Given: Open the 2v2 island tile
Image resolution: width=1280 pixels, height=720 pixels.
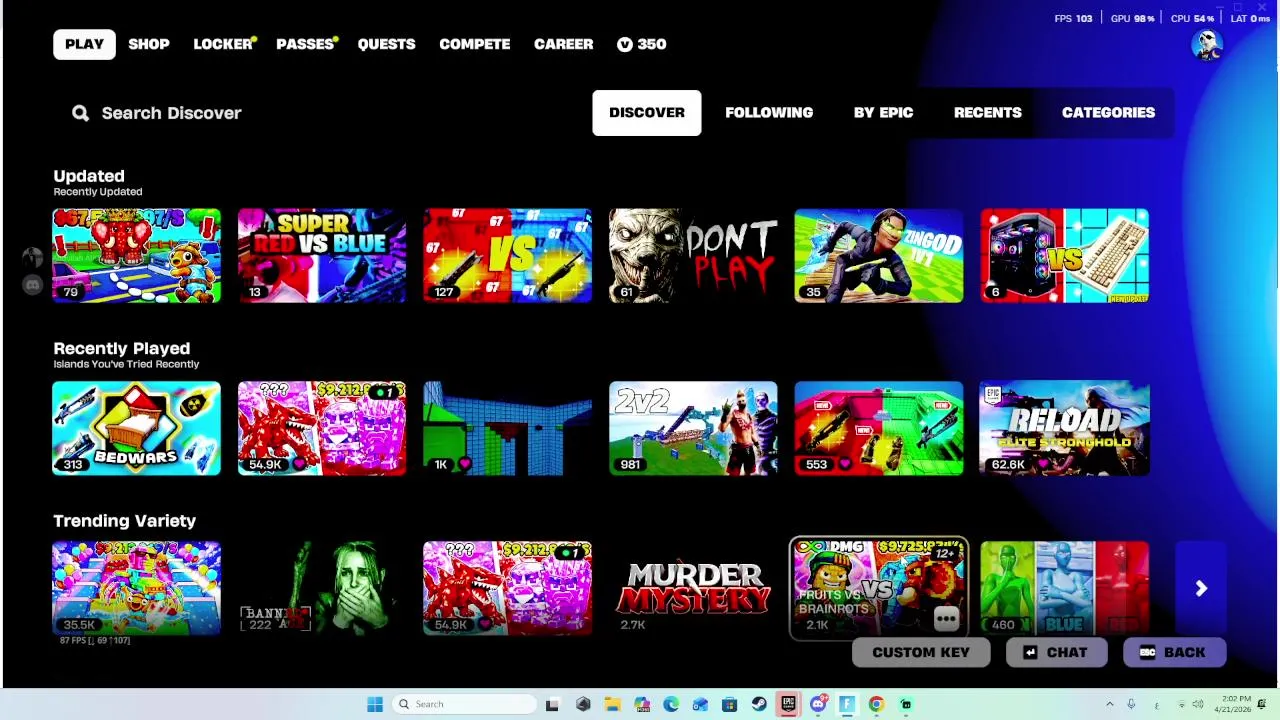Looking at the screenshot, I should click(693, 428).
